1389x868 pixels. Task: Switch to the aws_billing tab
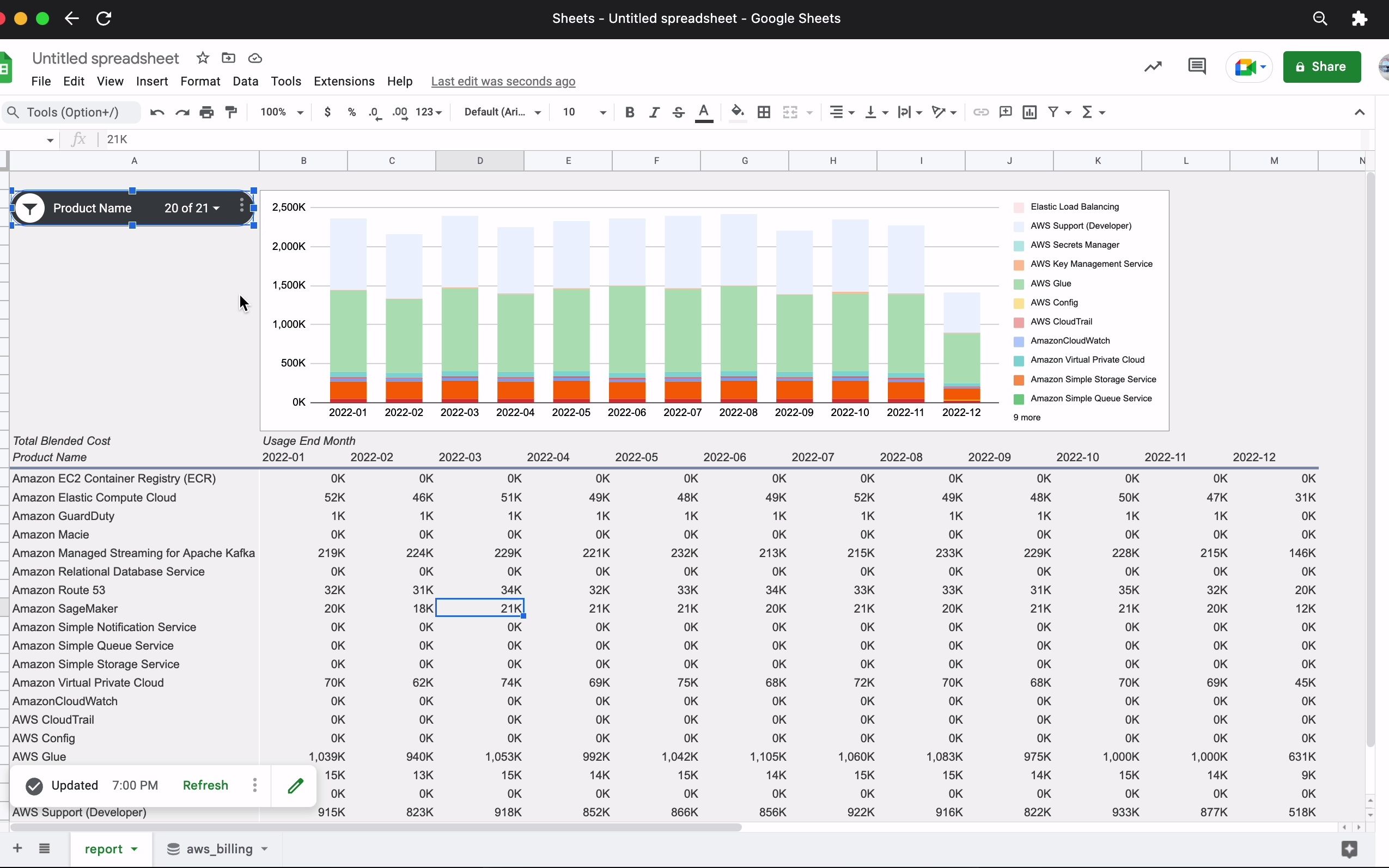pyautogui.click(x=219, y=849)
